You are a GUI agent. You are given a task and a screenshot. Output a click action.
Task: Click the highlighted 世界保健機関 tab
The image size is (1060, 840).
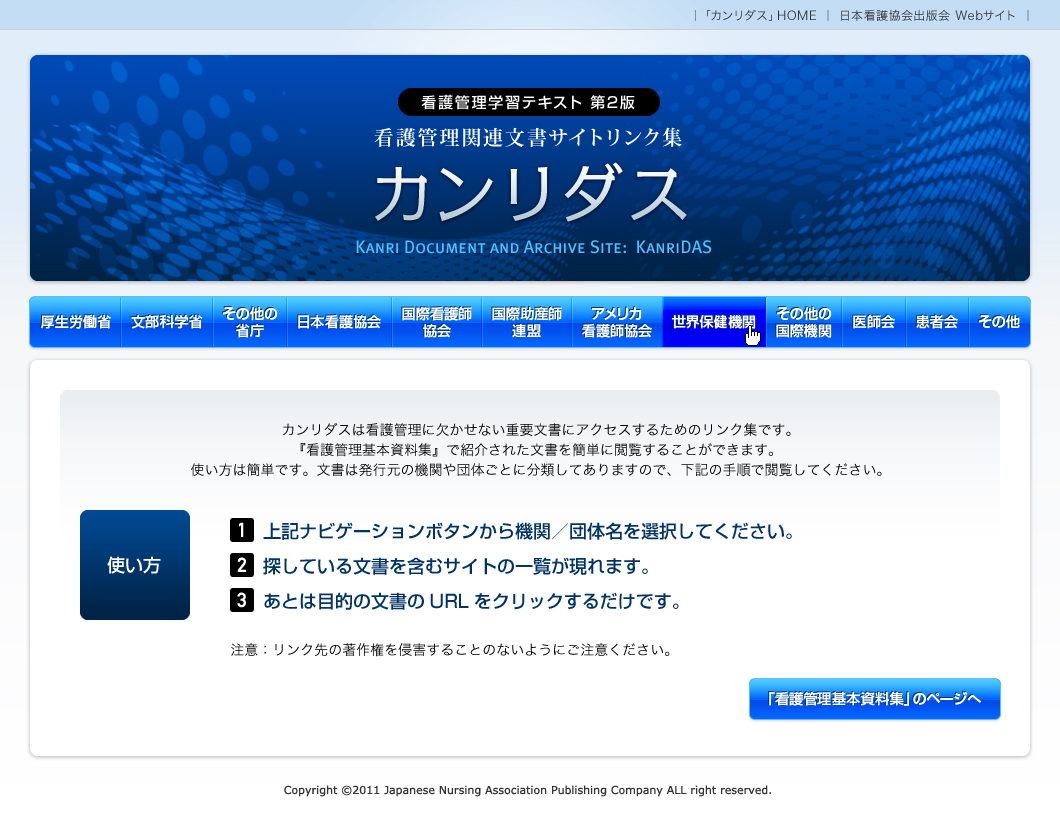click(714, 322)
